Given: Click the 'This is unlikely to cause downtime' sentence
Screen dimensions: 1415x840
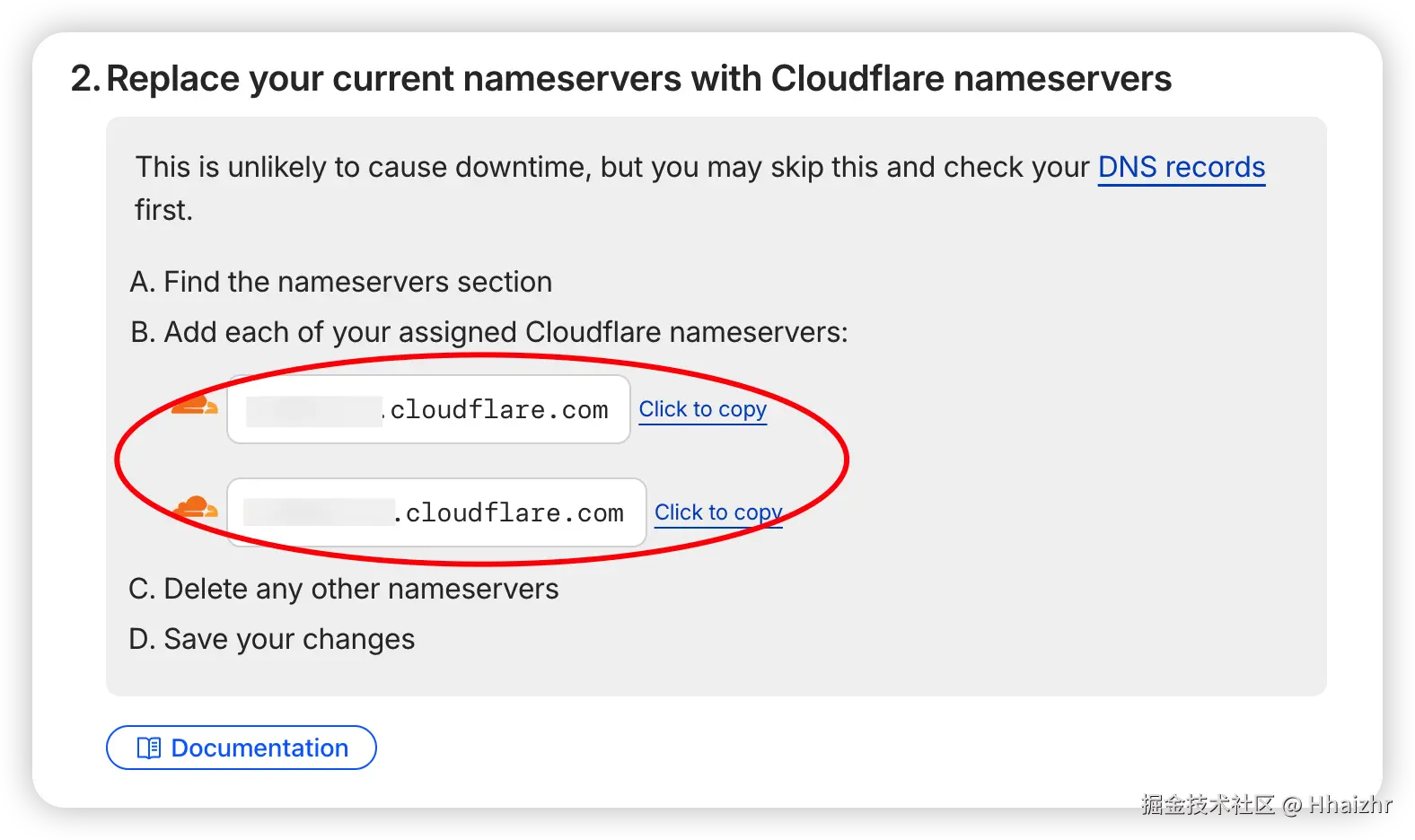Looking at the screenshot, I should (x=611, y=168).
